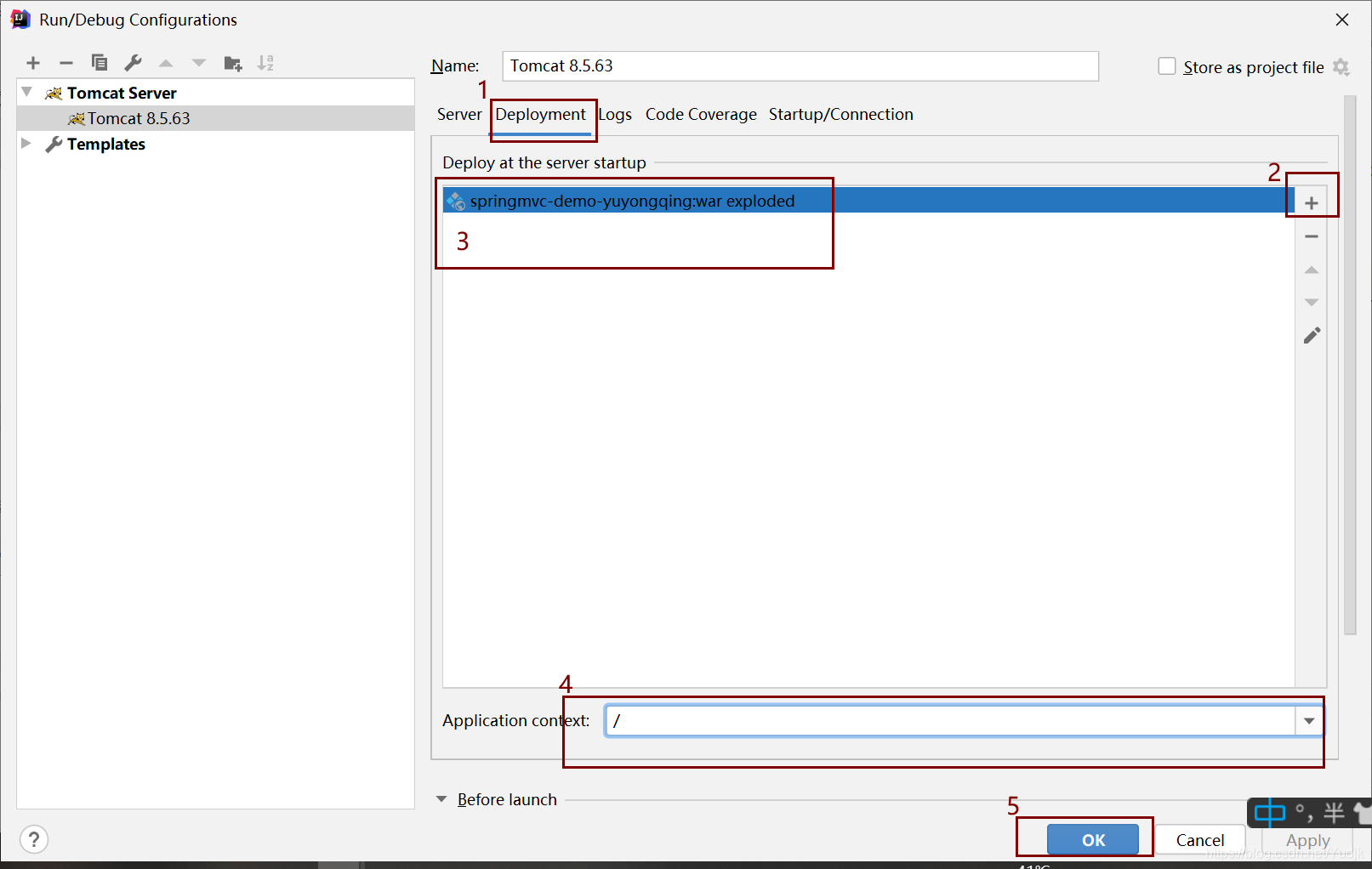Confirm with the OK button

[x=1093, y=840]
